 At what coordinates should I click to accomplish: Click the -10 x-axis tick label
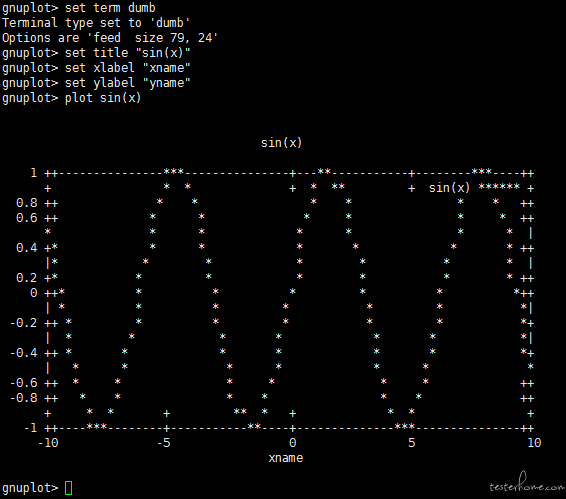point(48,443)
